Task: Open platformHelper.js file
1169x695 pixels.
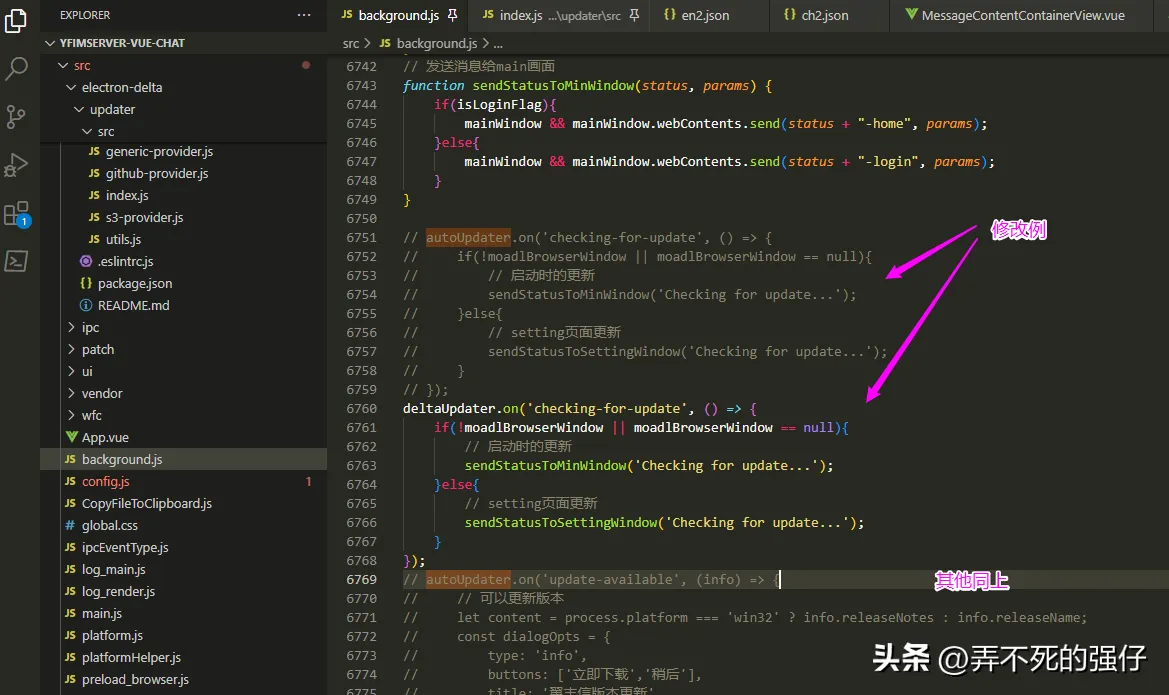Action: tap(183, 658)
